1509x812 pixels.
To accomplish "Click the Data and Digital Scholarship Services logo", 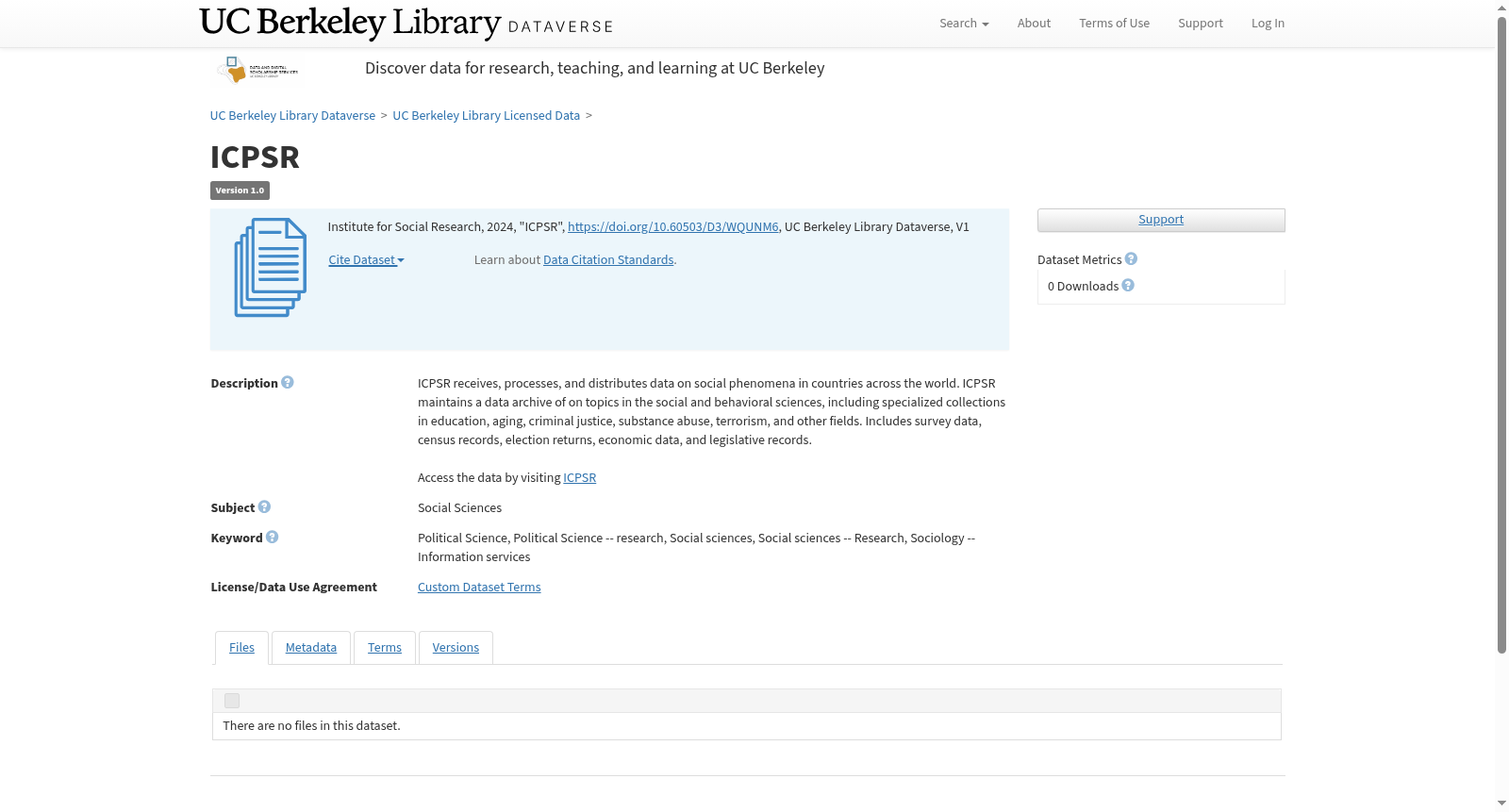I will click(257, 70).
